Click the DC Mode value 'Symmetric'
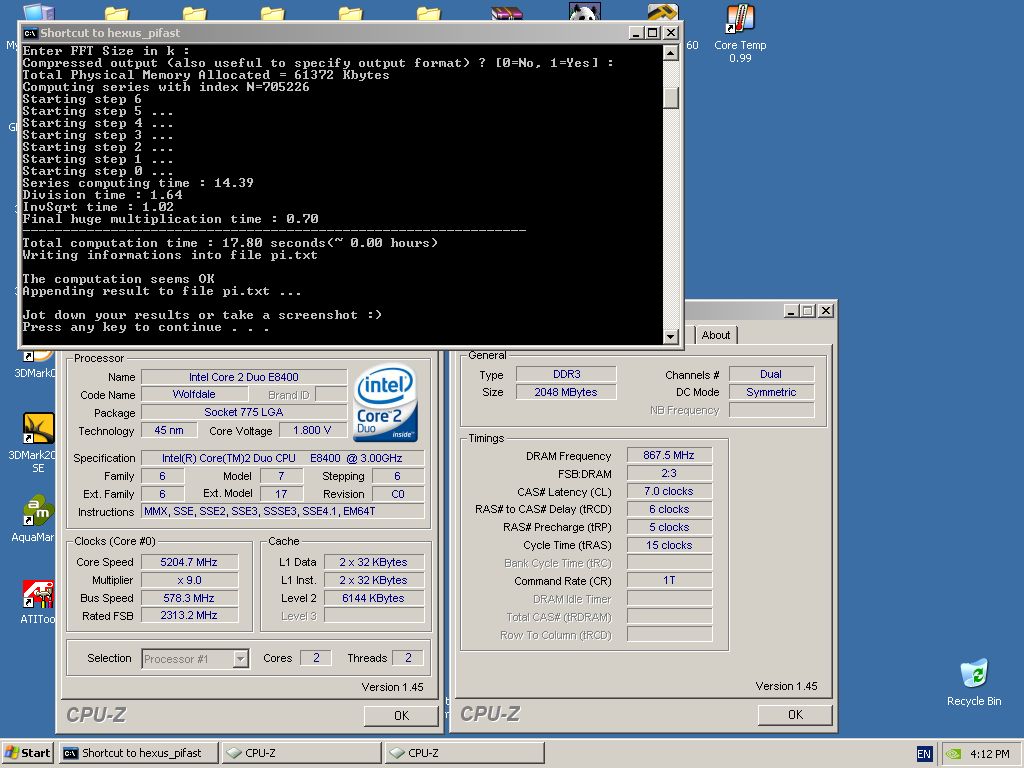The width and height of the screenshot is (1024, 768). tap(771, 392)
